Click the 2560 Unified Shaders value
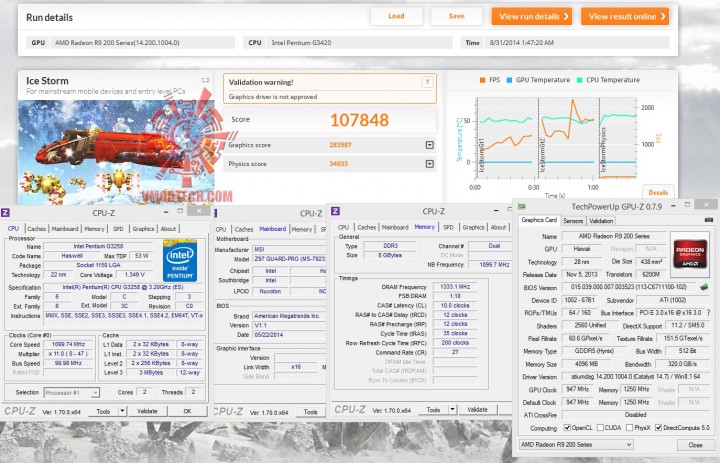720x463 pixels. coord(590,325)
